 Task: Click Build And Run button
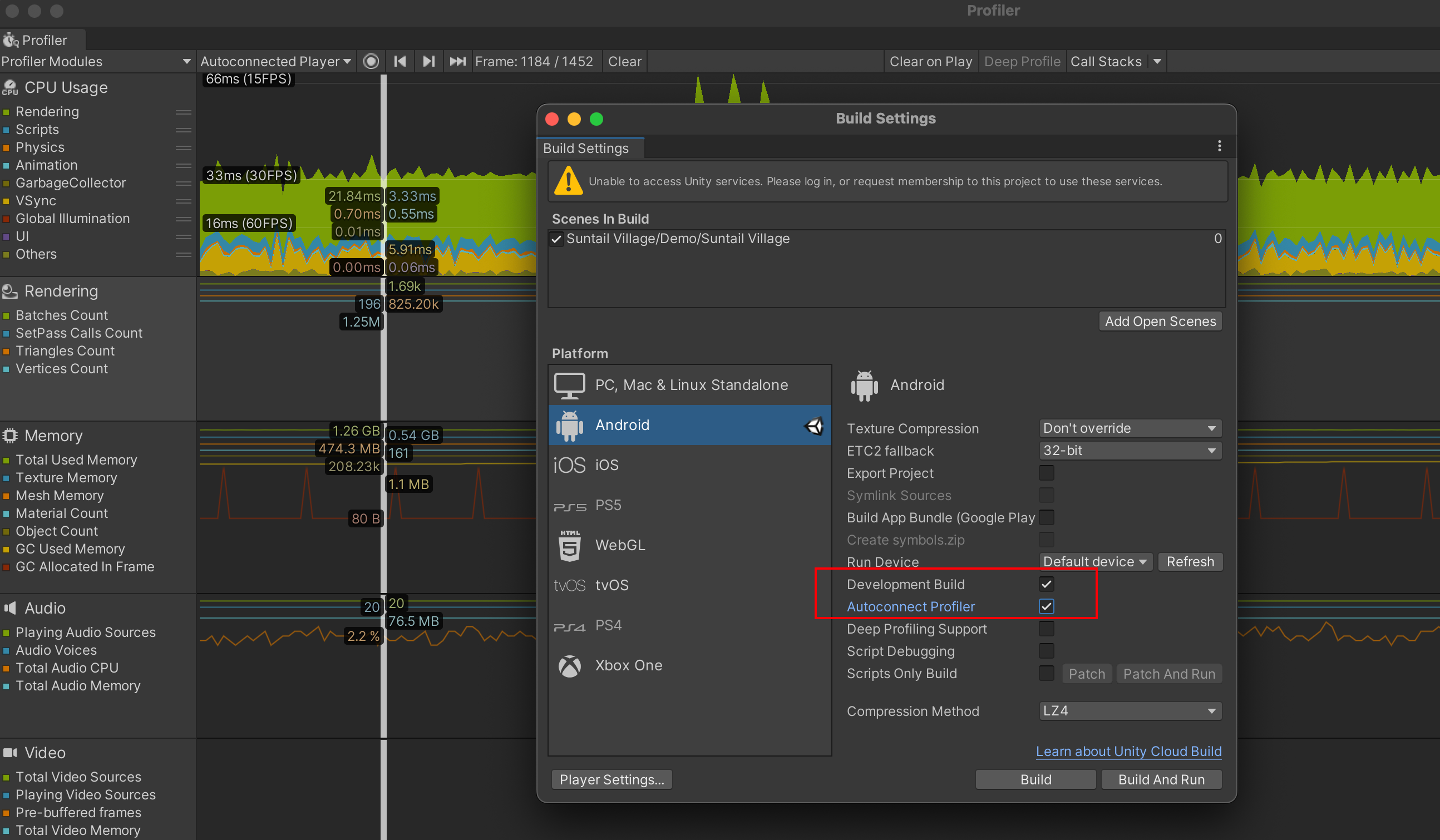pos(1161,779)
